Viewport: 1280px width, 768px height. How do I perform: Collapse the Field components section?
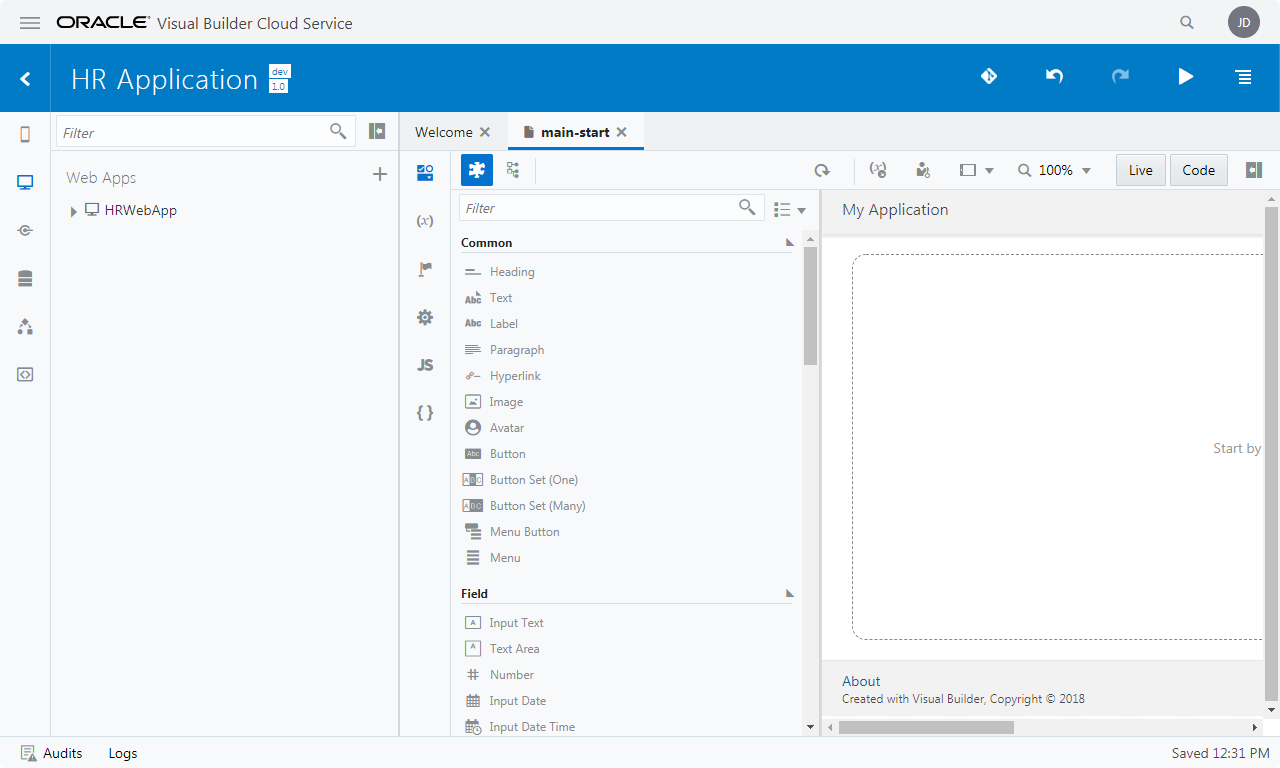[789, 594]
